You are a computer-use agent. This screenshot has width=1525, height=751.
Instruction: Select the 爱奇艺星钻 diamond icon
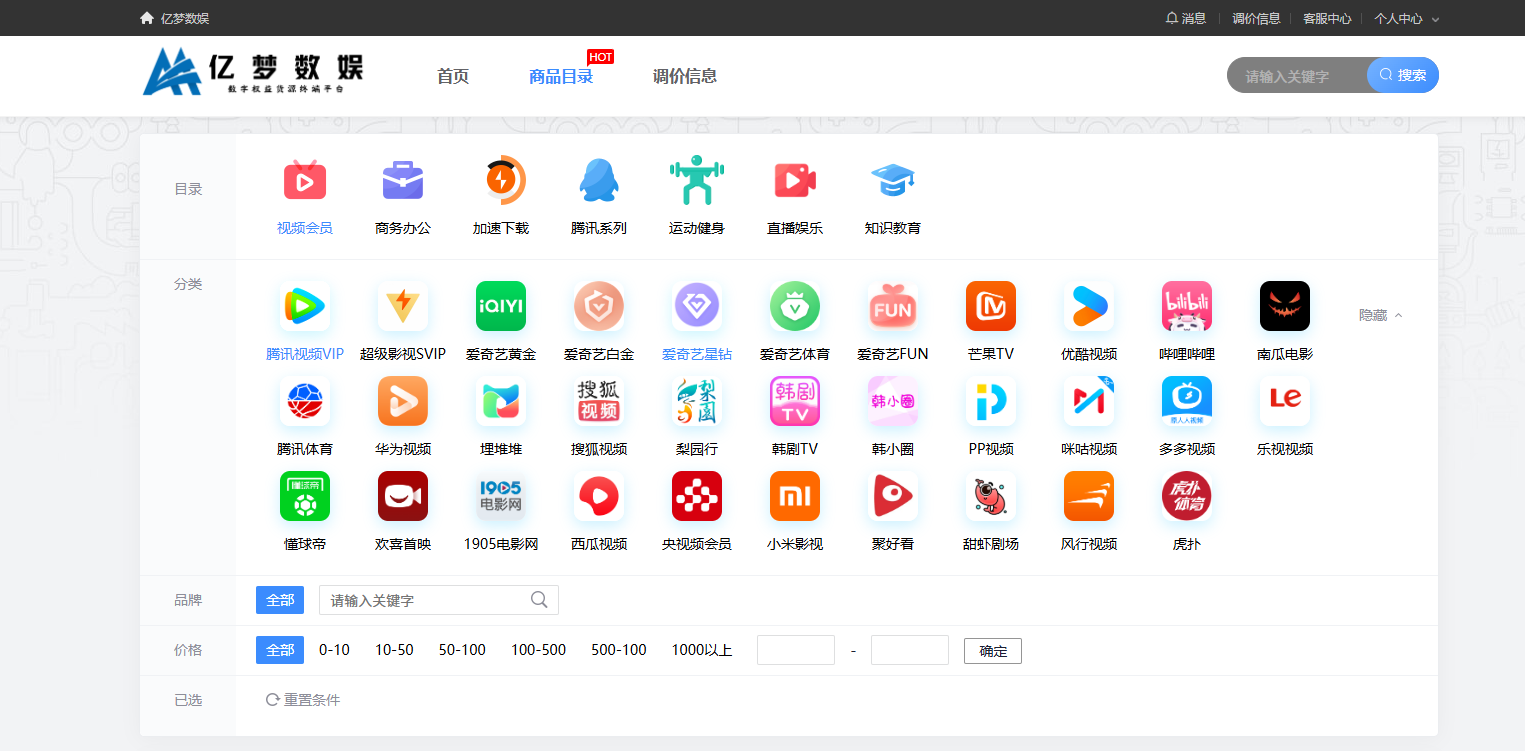(x=697, y=306)
